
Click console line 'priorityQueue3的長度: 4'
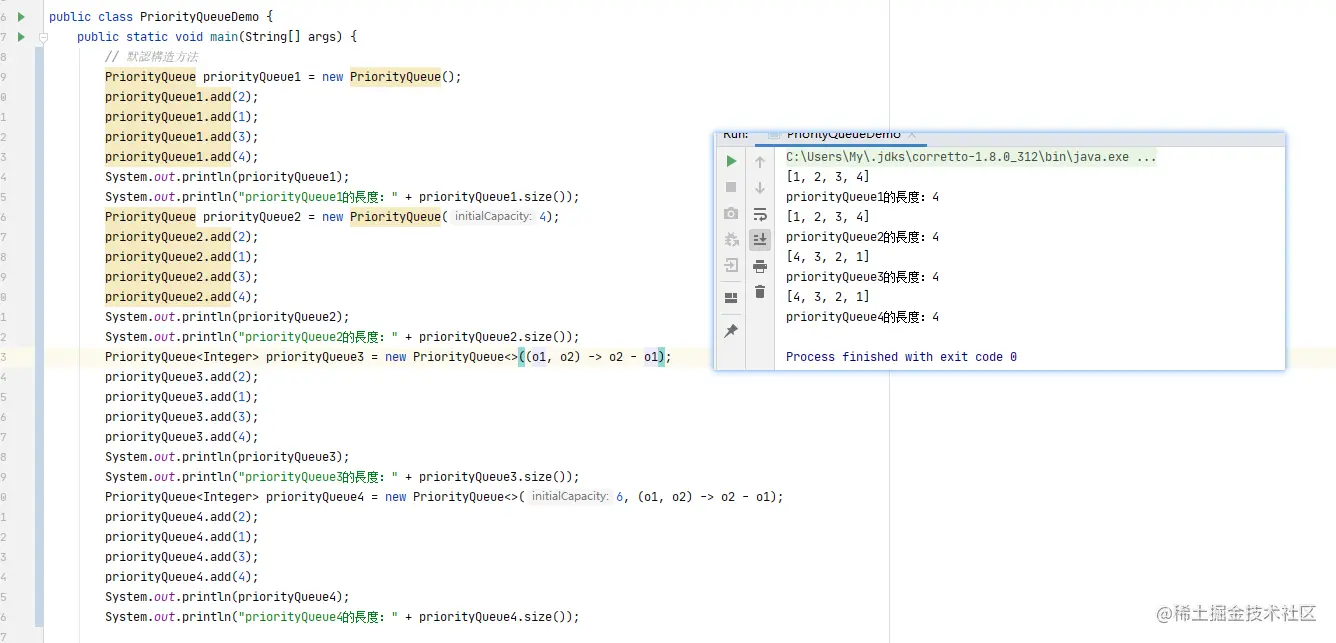pos(863,277)
